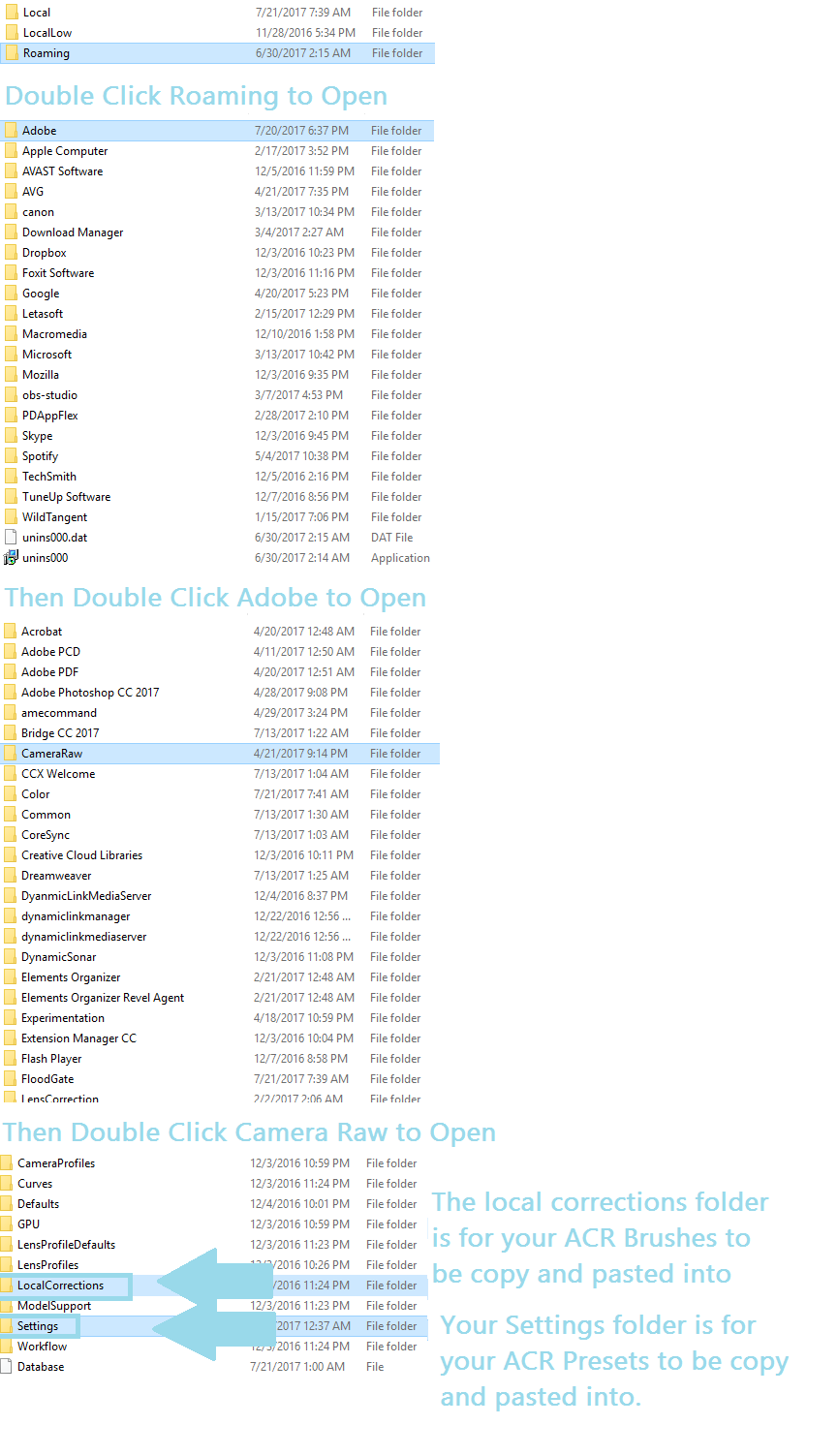The image size is (838, 1456).
Task: Select the Mozilla folder
Action: (x=41, y=375)
